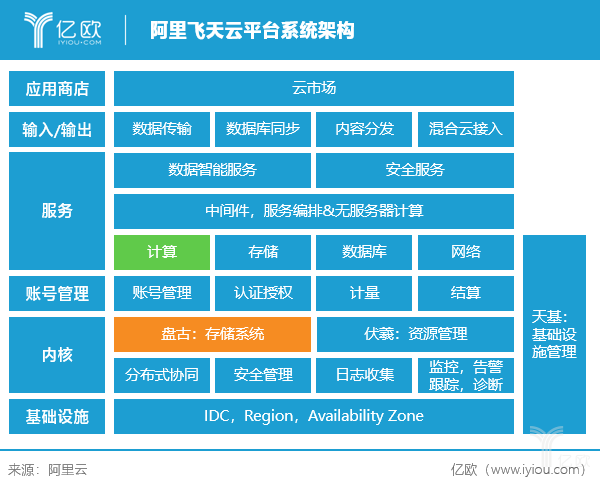Click the 数据库同步 block
This screenshot has width=600, height=477.
point(263,129)
